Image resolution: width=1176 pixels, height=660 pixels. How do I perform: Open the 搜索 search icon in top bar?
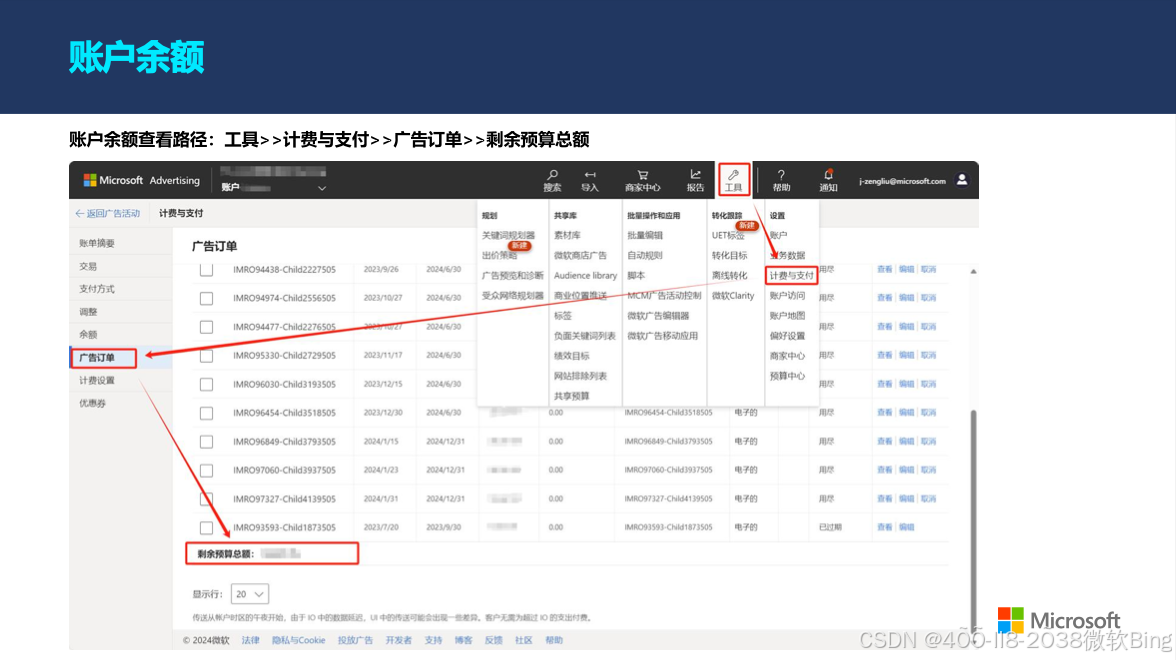[552, 180]
